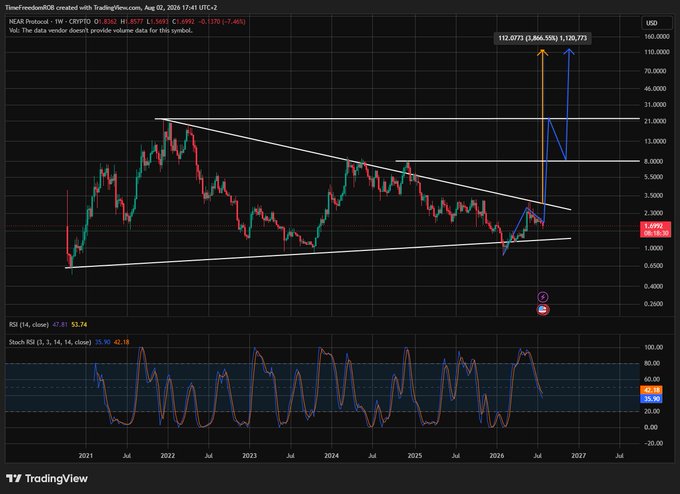Click the US flag economic event icon
This screenshot has width=680, height=494.
pos(543,310)
